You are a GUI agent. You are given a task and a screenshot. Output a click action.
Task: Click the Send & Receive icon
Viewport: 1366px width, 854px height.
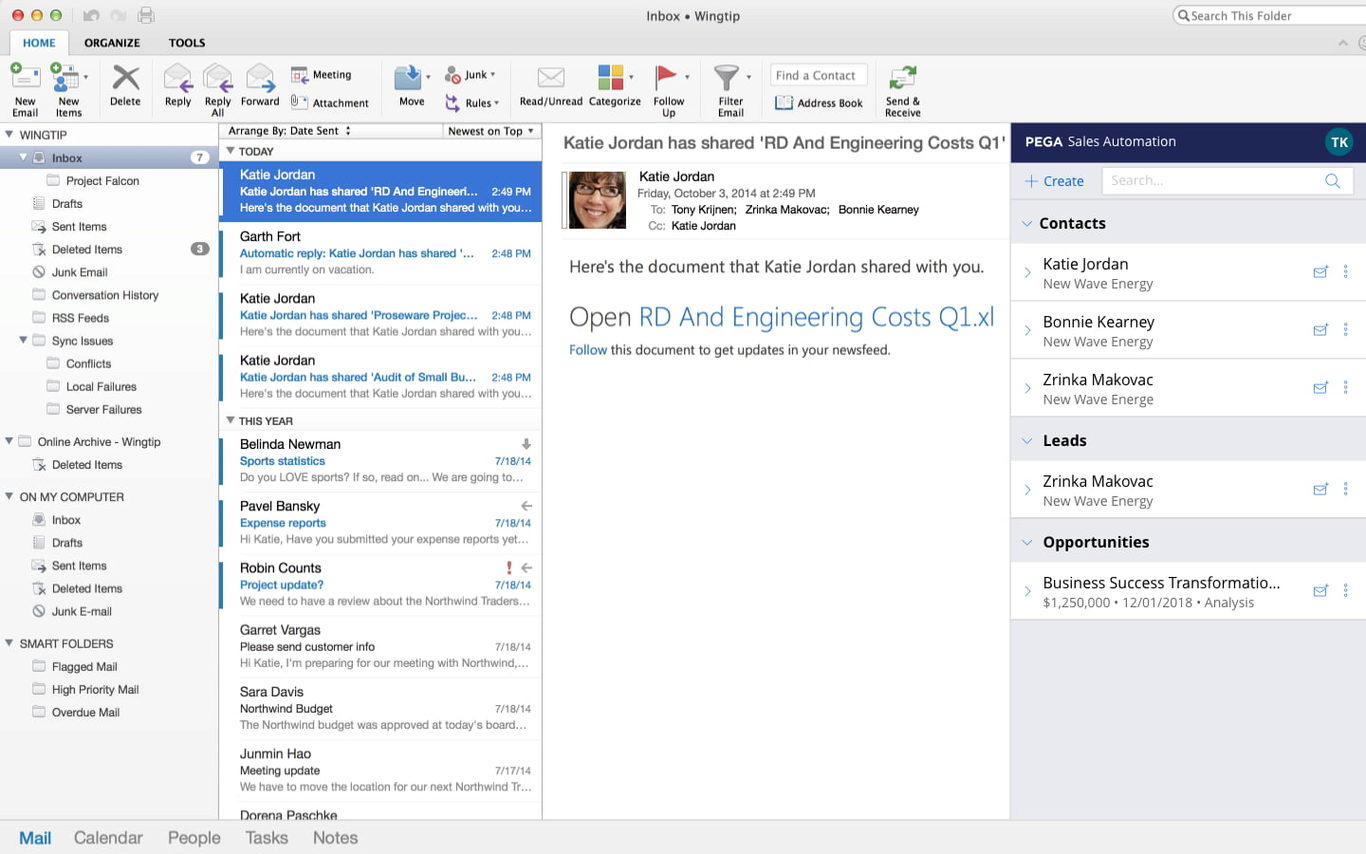(902, 79)
